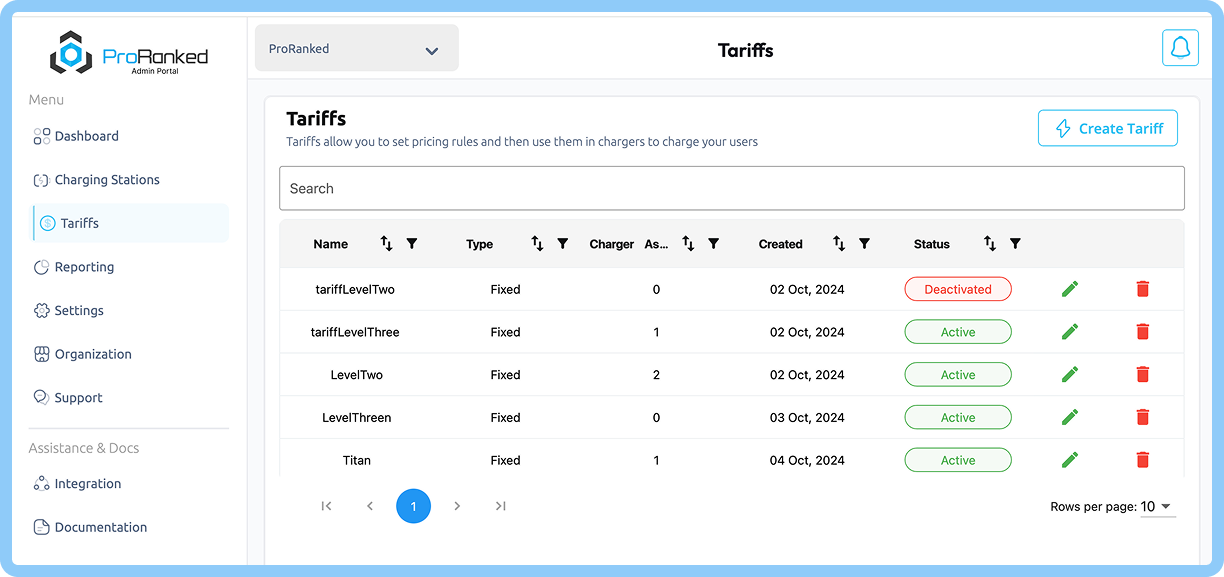1224x577 pixels.
Task: Expand the Rows per page dropdown
Action: tap(1158, 507)
